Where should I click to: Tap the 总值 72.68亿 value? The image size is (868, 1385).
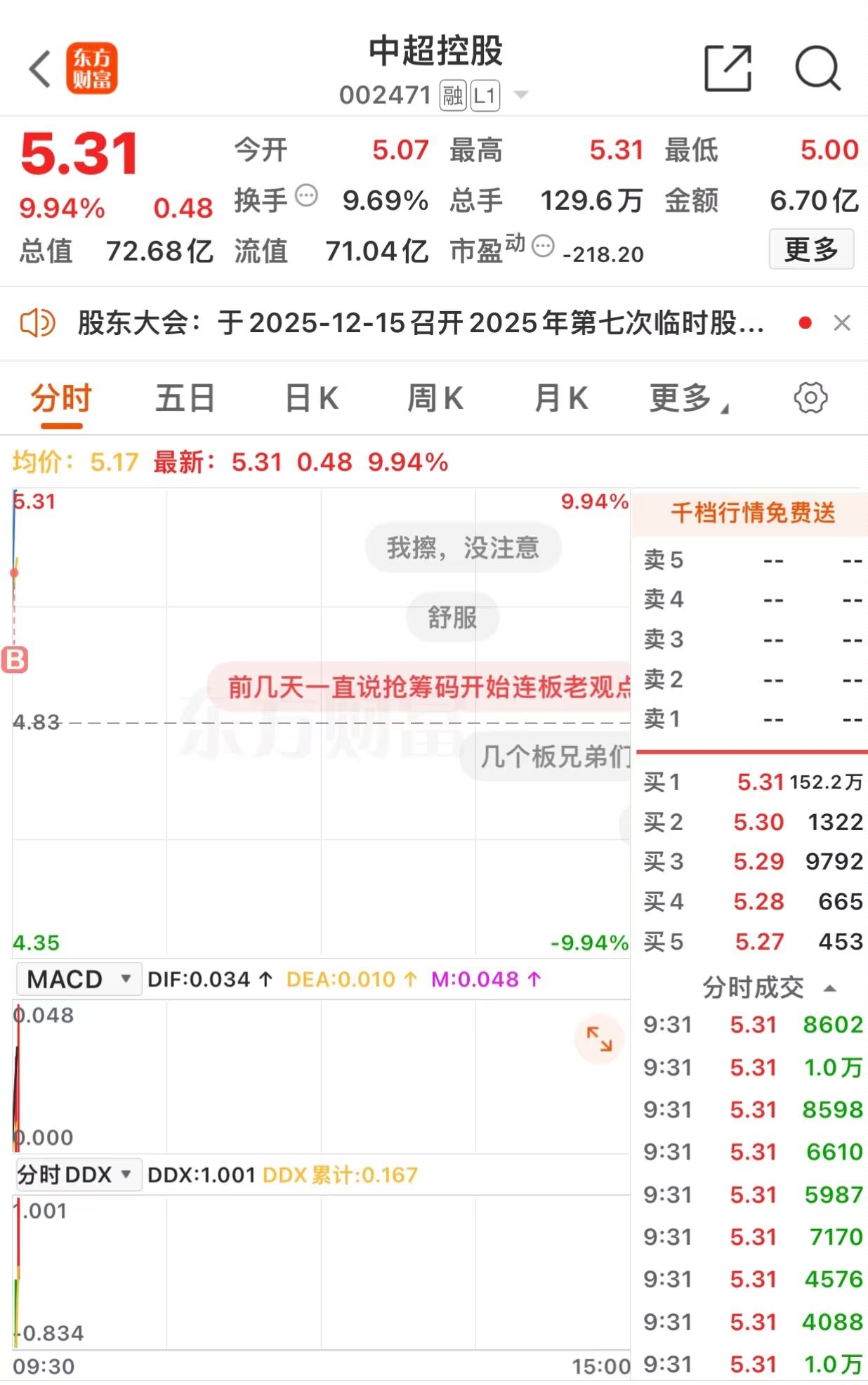pos(117,251)
